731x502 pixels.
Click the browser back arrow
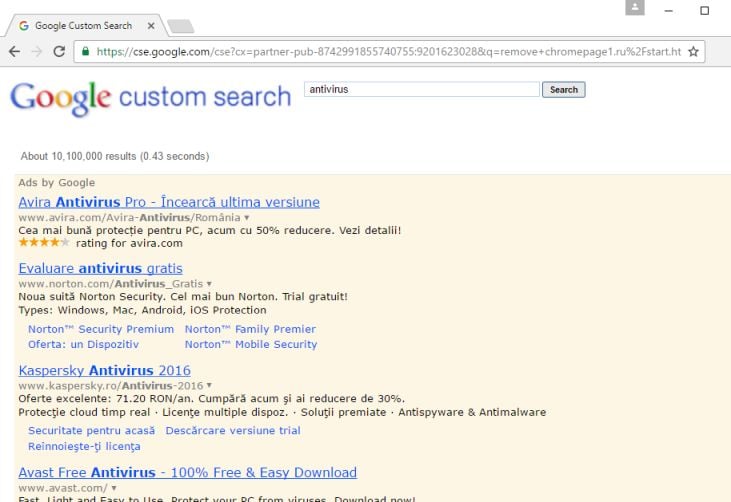pyautogui.click(x=14, y=51)
